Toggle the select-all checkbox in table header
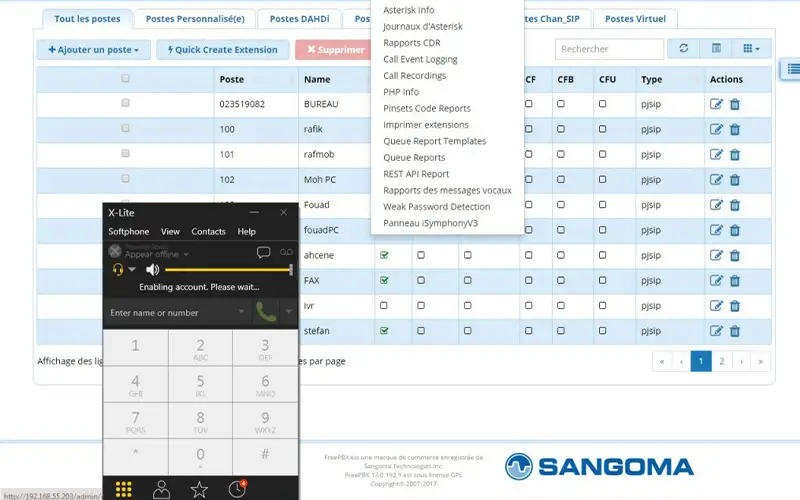The height and width of the screenshot is (500, 800). point(125,79)
